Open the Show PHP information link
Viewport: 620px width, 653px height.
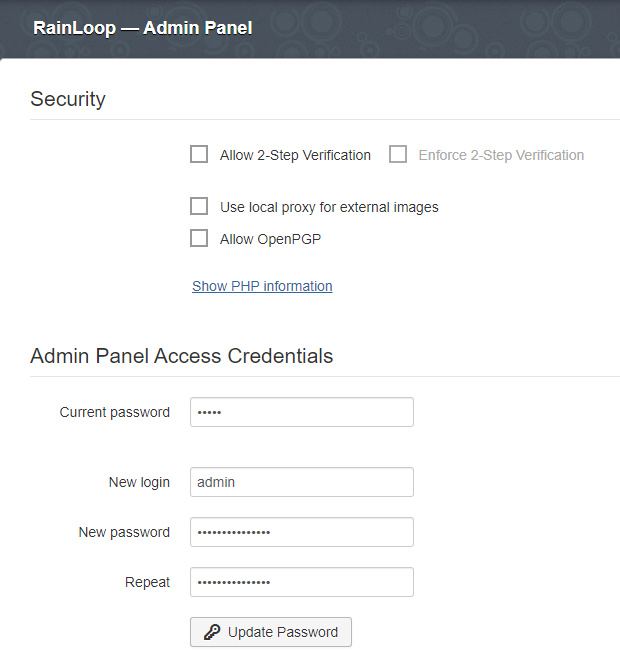(262, 286)
